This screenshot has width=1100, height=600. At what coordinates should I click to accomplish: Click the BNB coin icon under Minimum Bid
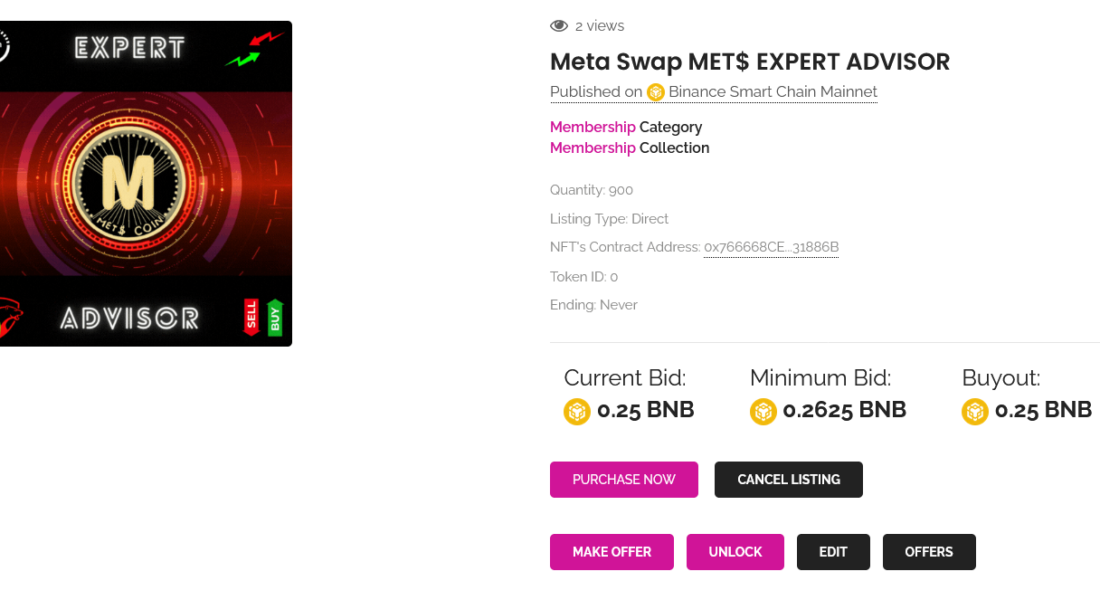click(763, 411)
